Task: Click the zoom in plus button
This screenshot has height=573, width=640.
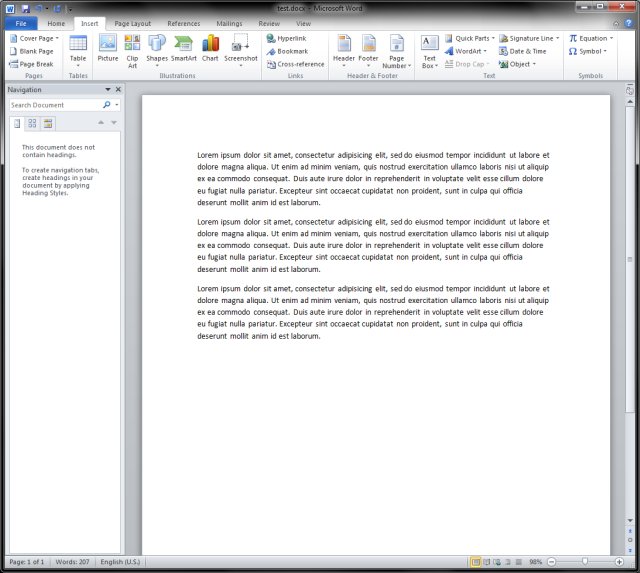Action: coord(619,562)
